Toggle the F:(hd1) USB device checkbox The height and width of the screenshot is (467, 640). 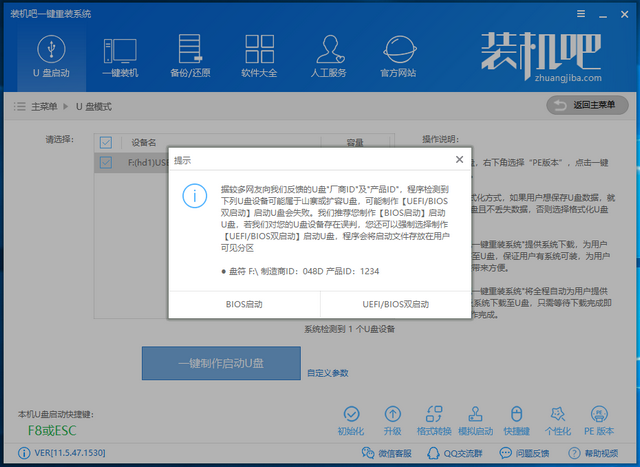(107, 161)
